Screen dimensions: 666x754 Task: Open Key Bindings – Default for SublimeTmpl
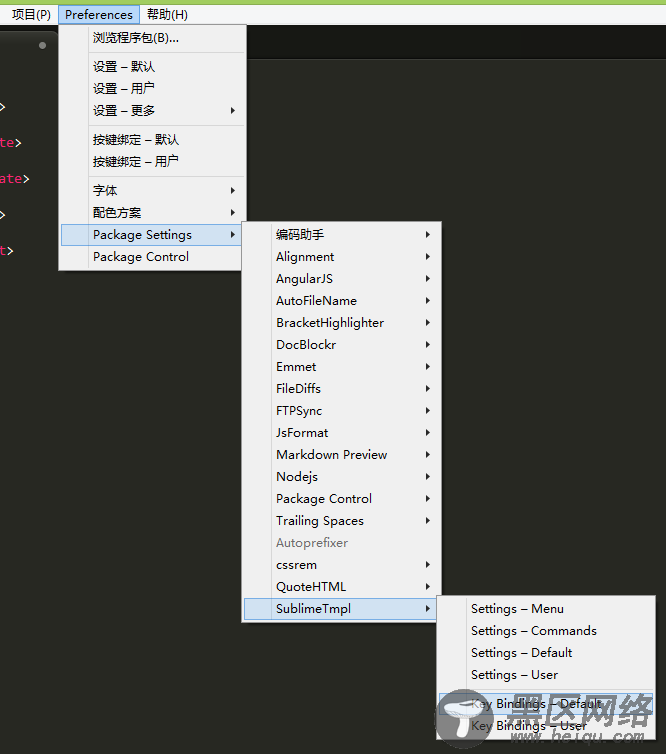(x=546, y=704)
